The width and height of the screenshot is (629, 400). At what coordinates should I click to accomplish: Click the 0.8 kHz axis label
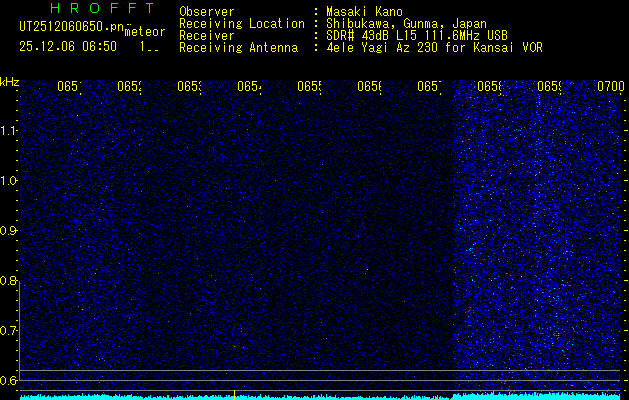coord(8,281)
